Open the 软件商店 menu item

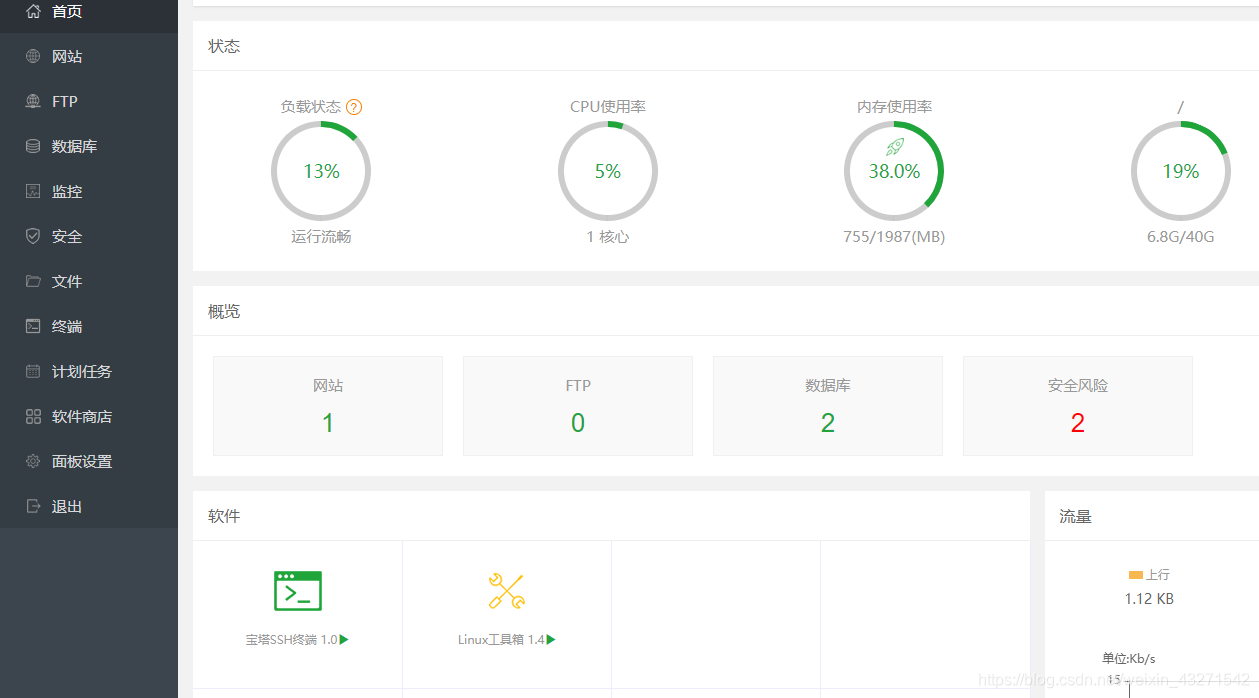coord(89,417)
